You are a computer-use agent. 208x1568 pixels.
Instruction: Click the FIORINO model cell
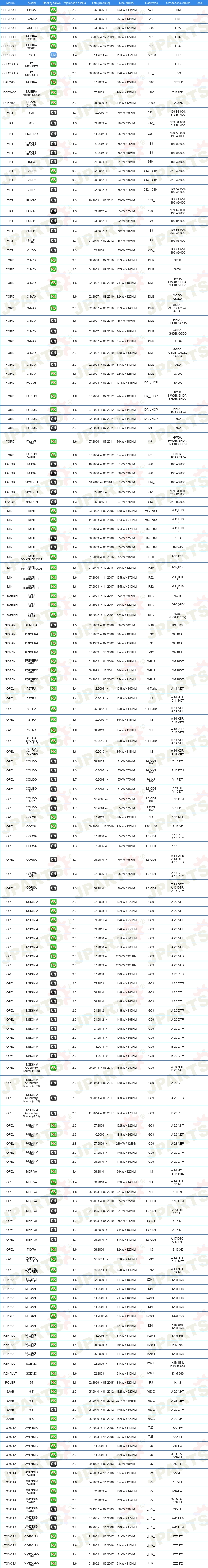[32, 134]
